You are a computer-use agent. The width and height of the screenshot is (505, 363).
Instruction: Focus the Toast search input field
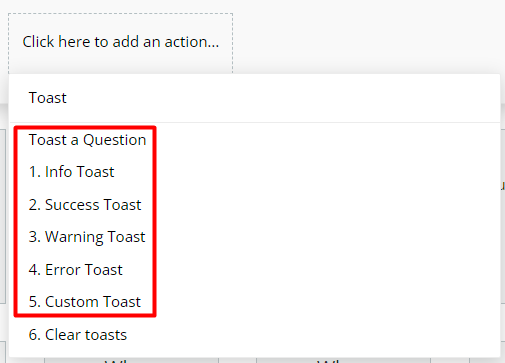[x=254, y=98]
